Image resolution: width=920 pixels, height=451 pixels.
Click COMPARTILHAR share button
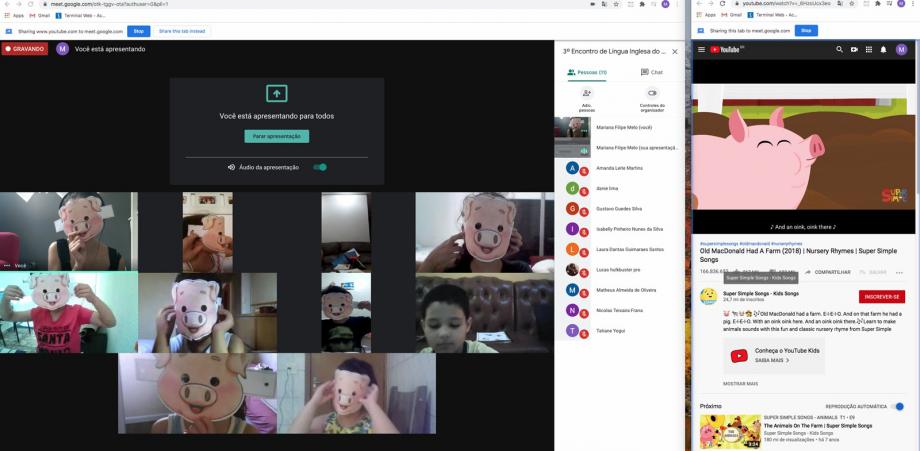(x=828, y=273)
